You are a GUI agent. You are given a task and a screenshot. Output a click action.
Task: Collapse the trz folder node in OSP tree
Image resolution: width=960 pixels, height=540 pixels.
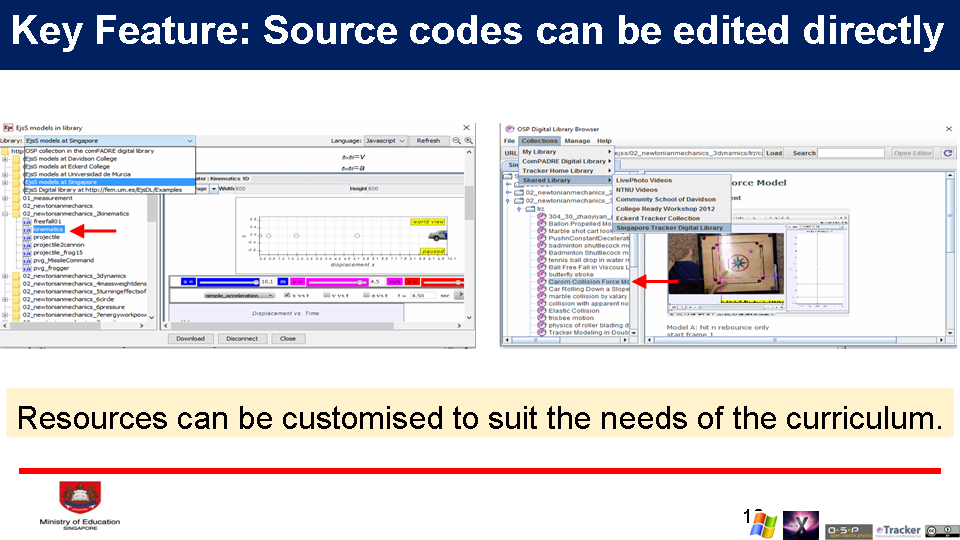519,209
